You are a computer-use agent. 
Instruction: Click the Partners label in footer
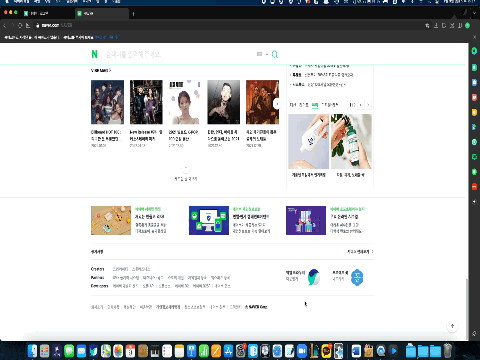97,277
